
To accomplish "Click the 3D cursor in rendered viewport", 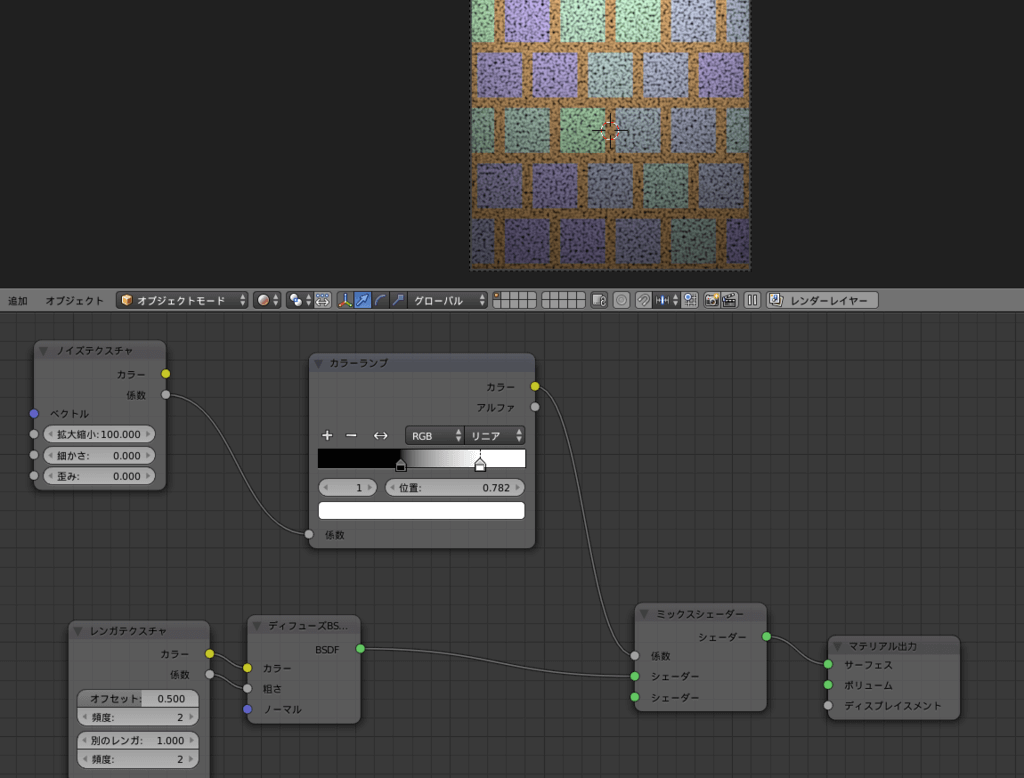I will click(x=610, y=131).
